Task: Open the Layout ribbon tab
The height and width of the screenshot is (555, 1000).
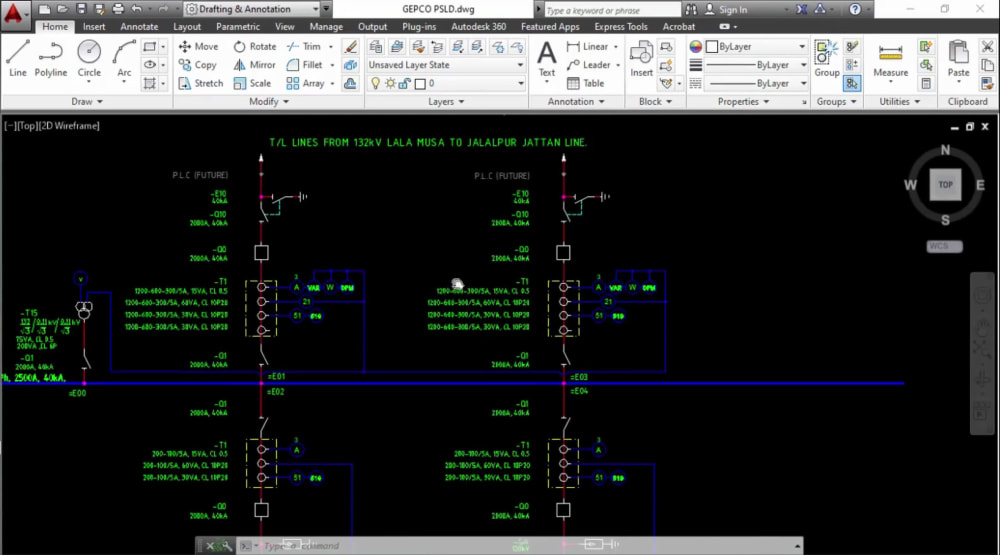Action: pyautogui.click(x=187, y=27)
